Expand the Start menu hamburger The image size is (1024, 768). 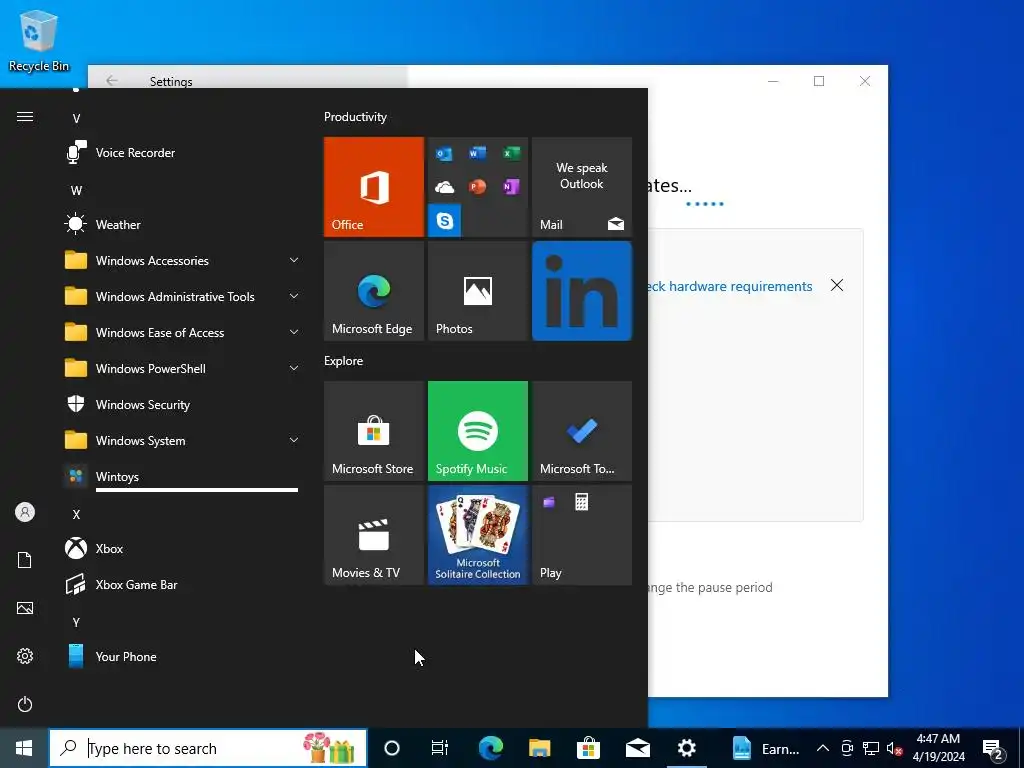click(25, 117)
